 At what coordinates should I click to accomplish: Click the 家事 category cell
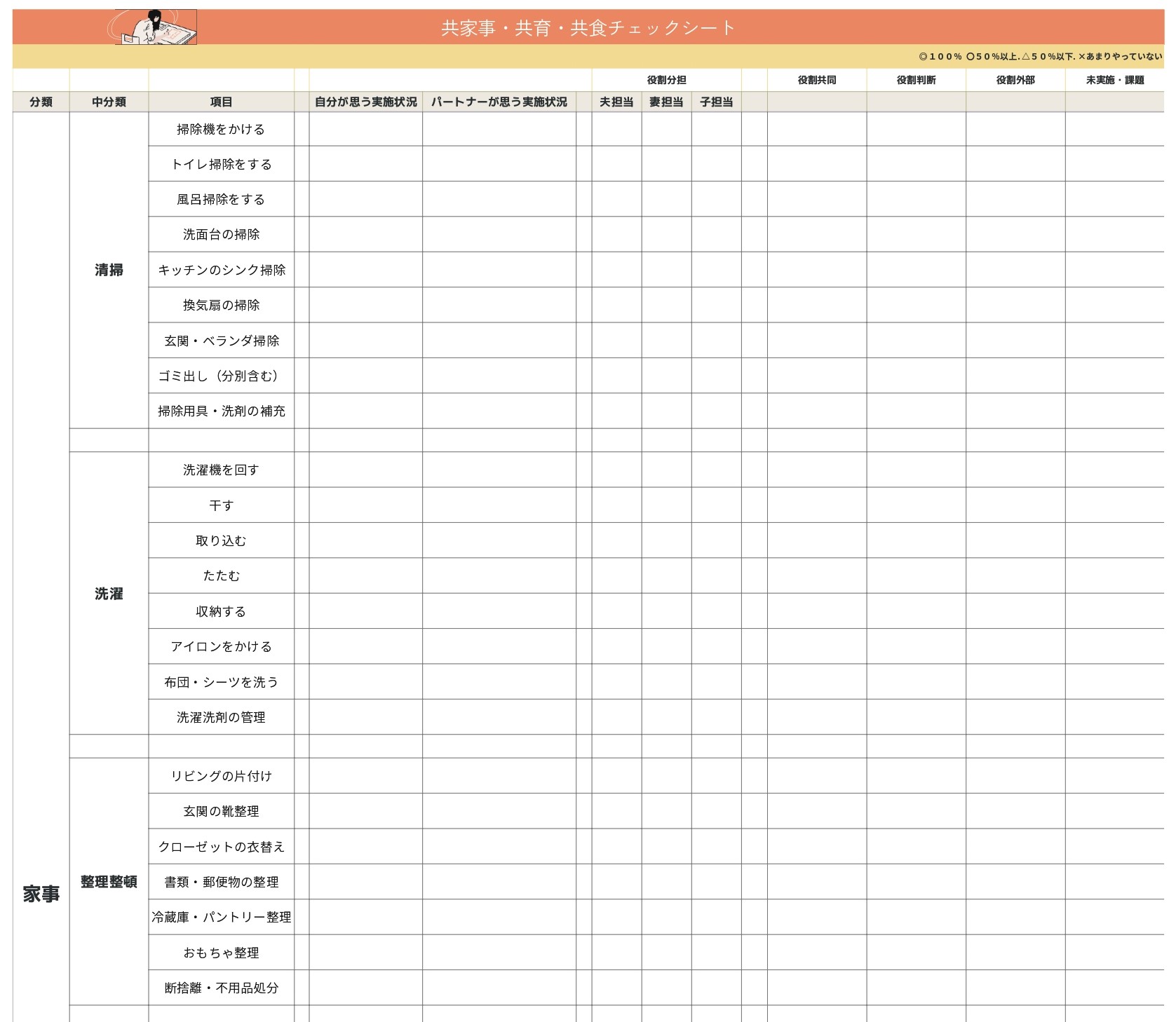click(x=41, y=894)
